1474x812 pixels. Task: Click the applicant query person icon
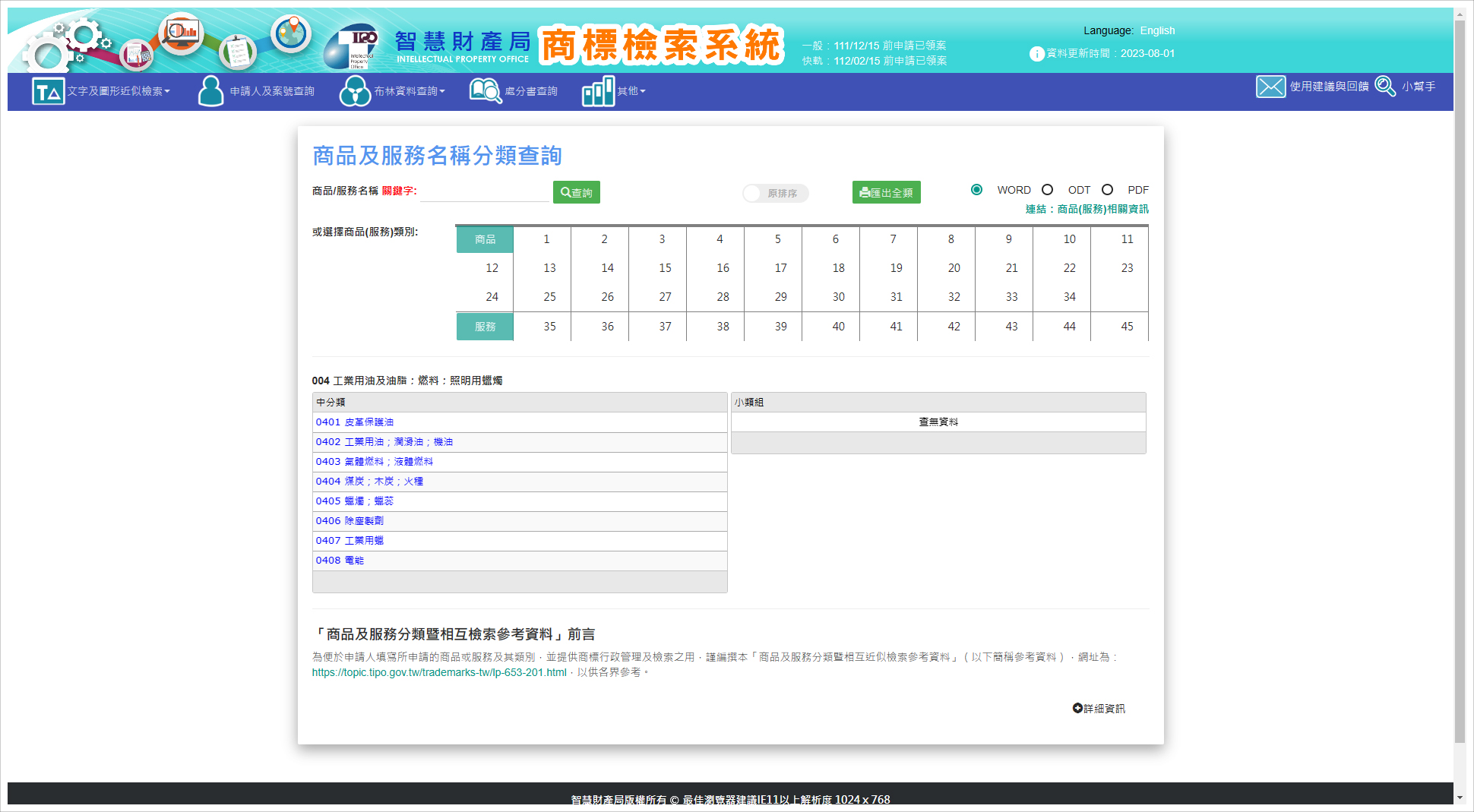point(210,91)
